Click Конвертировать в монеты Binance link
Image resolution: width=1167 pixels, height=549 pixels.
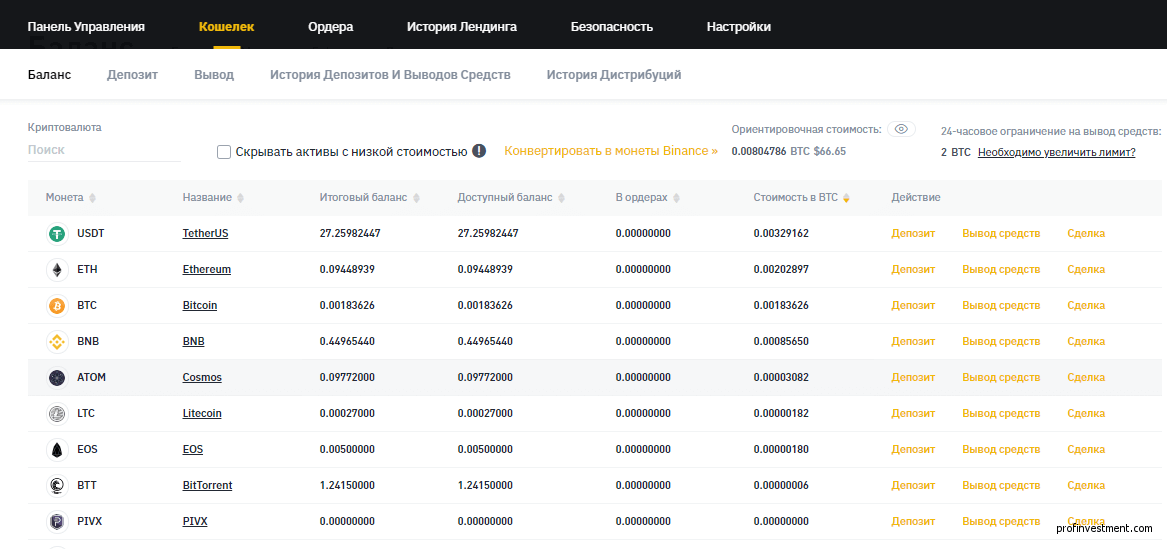pyautogui.click(x=611, y=150)
